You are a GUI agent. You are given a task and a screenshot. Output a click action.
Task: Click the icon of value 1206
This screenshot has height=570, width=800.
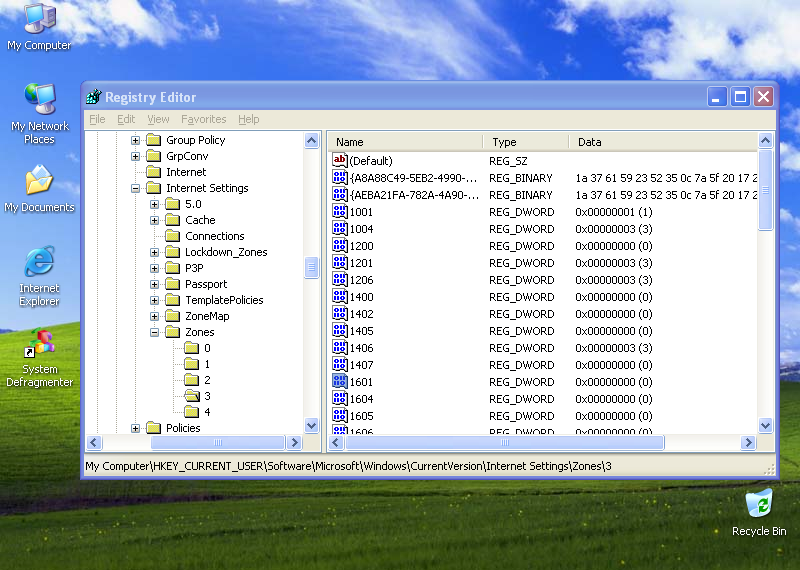[x=339, y=279]
